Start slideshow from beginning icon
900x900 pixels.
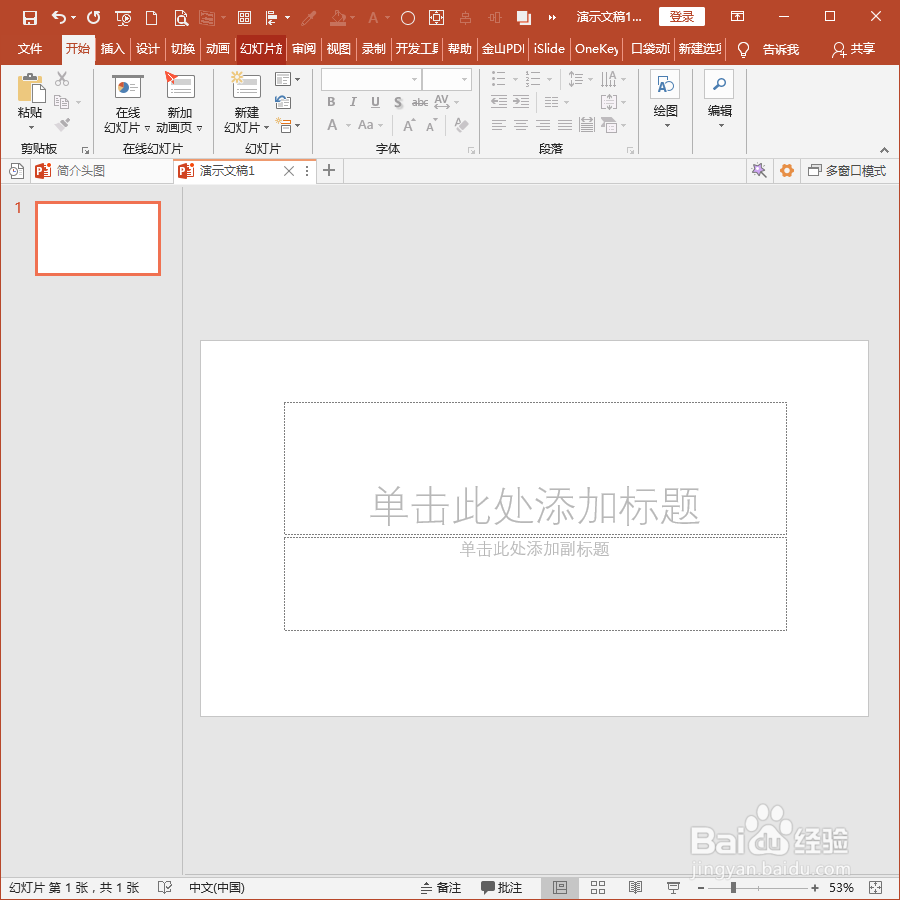coord(123,18)
